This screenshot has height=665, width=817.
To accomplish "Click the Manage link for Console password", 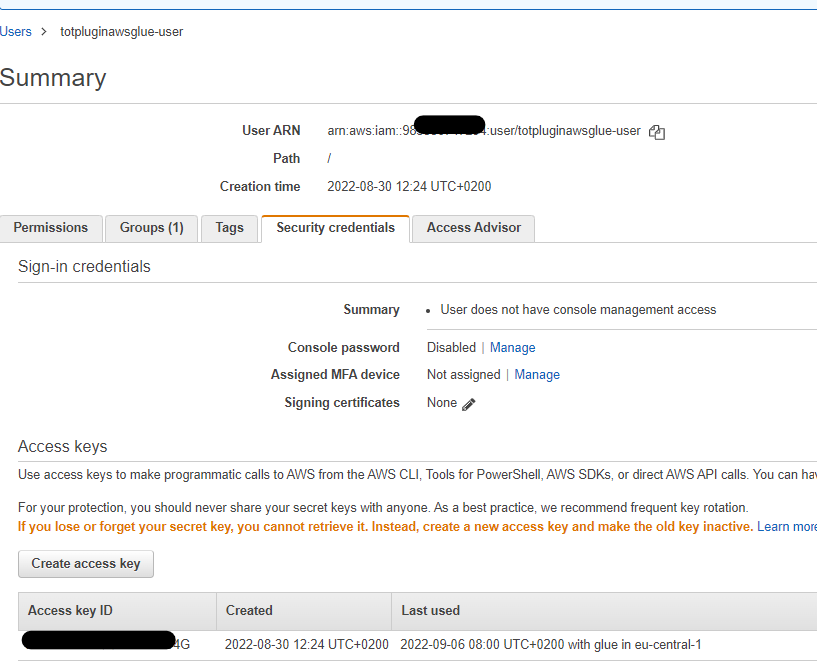I will point(512,348).
